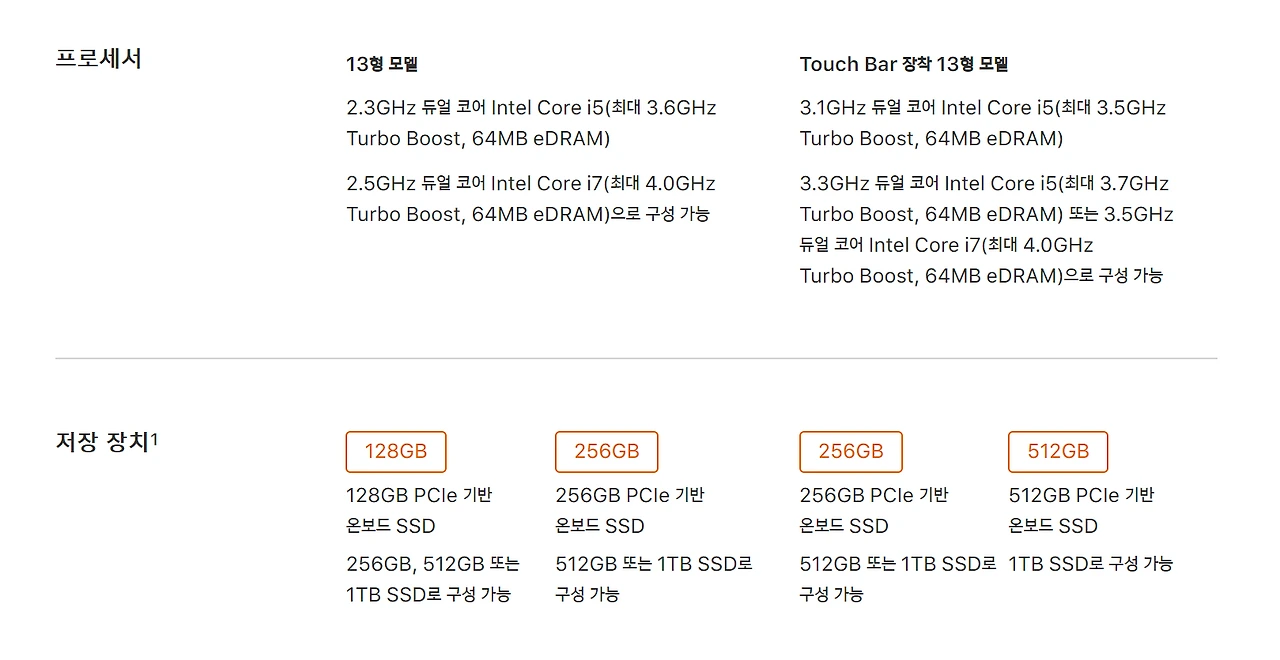Image resolution: width=1280 pixels, height=660 pixels.
Task: Select the 256GB badge beside the 512GB badge
Action: tap(851, 451)
